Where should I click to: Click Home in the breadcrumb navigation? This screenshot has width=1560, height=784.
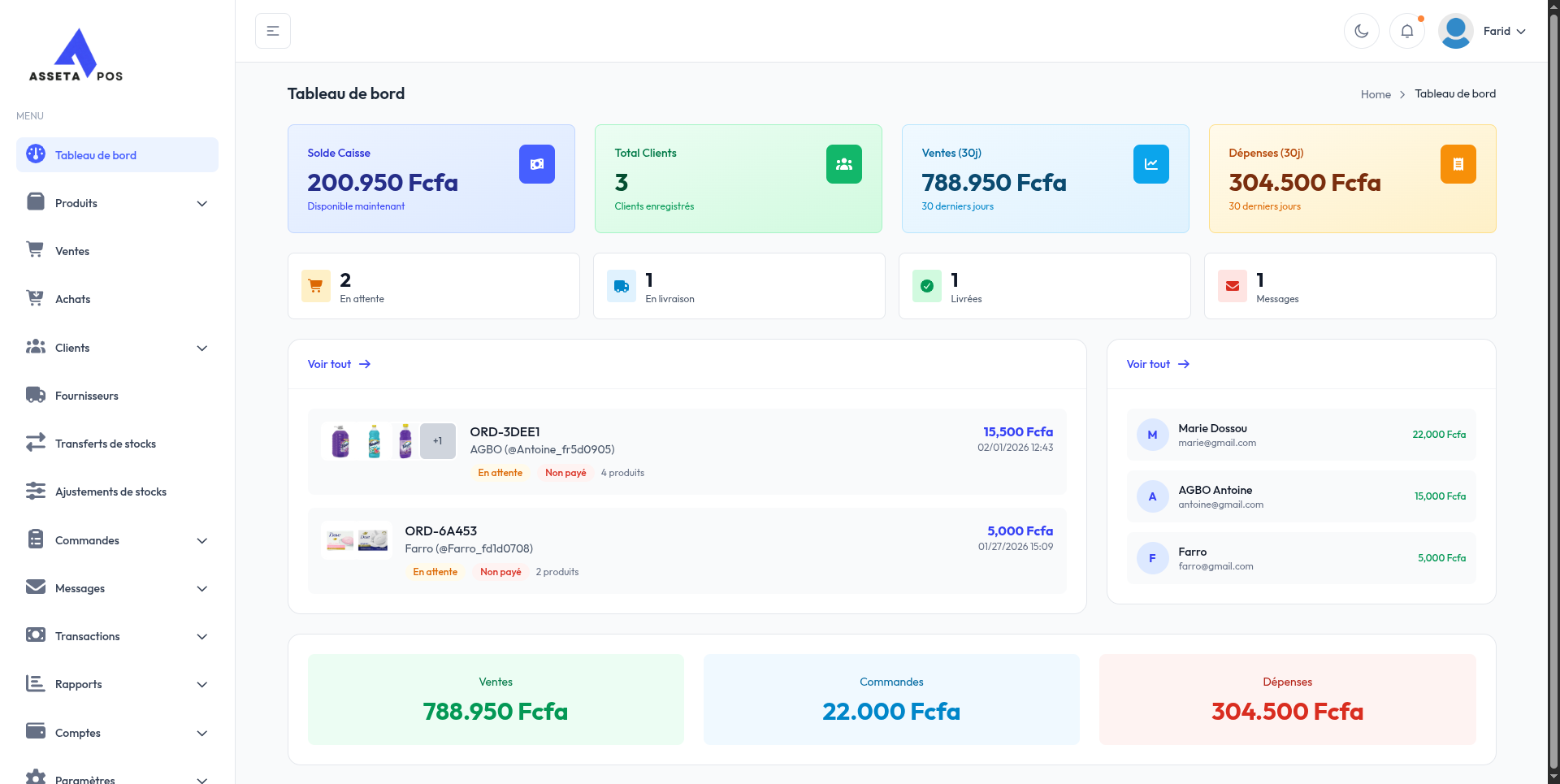coord(1376,93)
